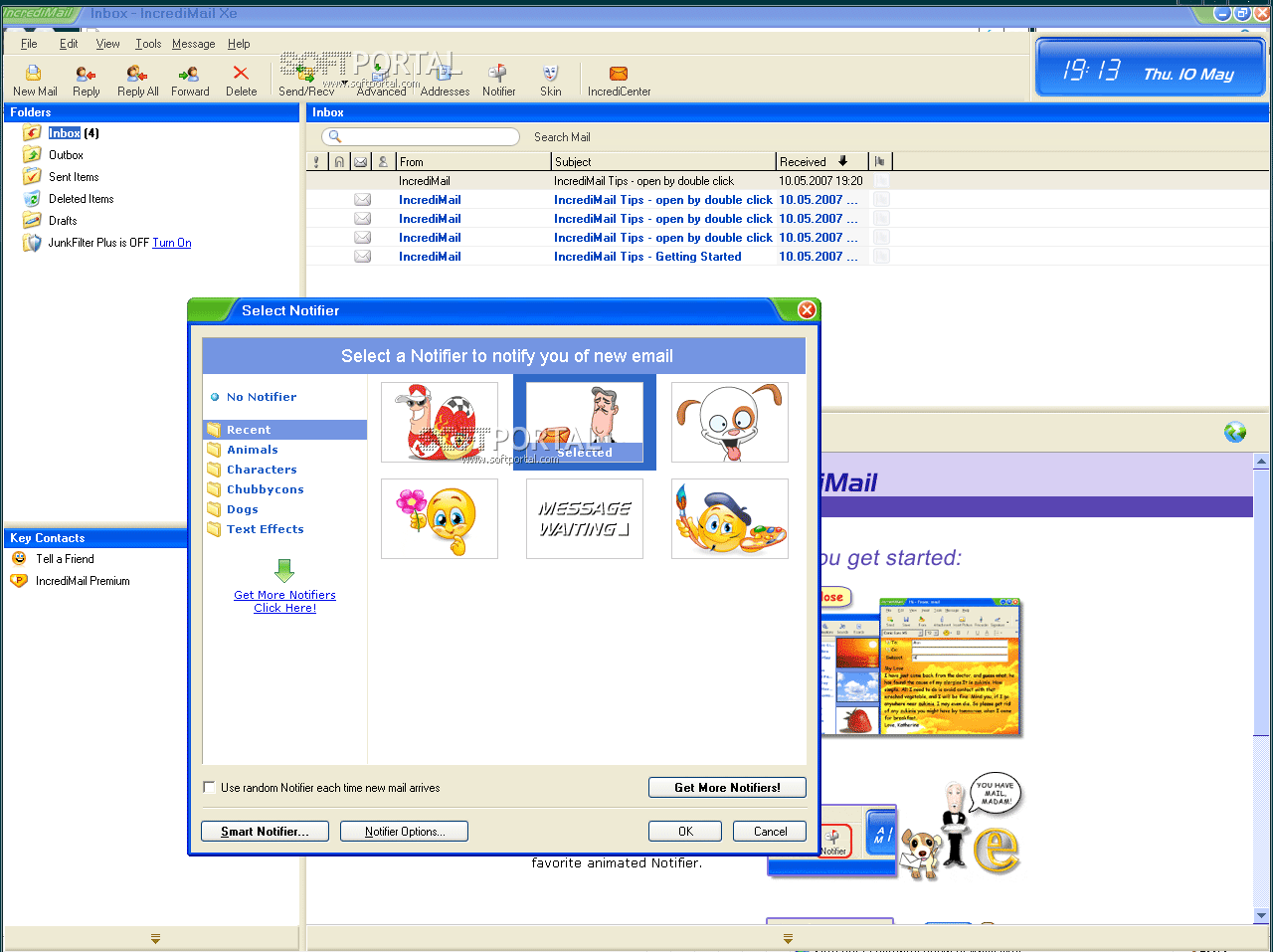
Task: Open the Help menu
Action: point(239,44)
